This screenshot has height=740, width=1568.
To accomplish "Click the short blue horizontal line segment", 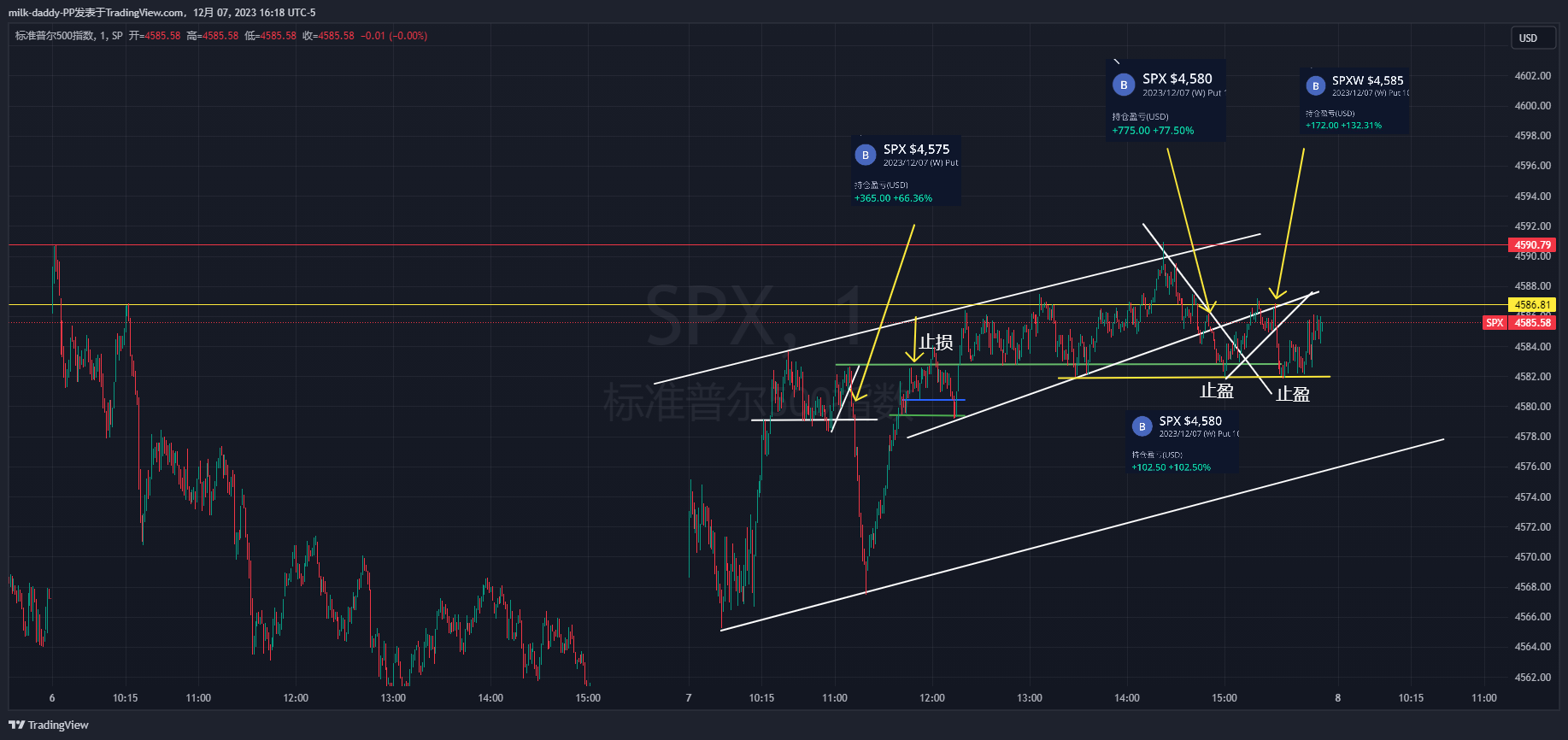I will pyautogui.click(x=933, y=400).
